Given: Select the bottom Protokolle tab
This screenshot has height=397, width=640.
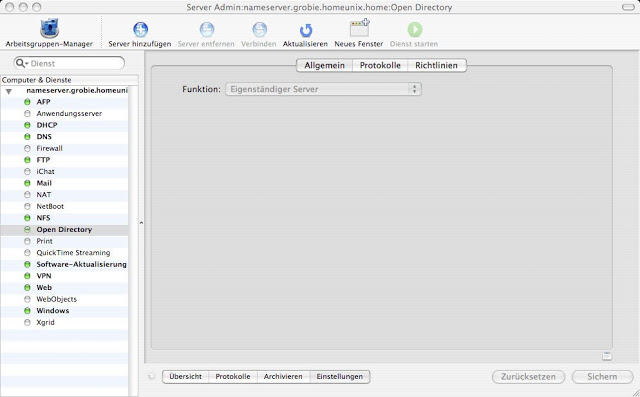Looking at the screenshot, I should (233, 377).
